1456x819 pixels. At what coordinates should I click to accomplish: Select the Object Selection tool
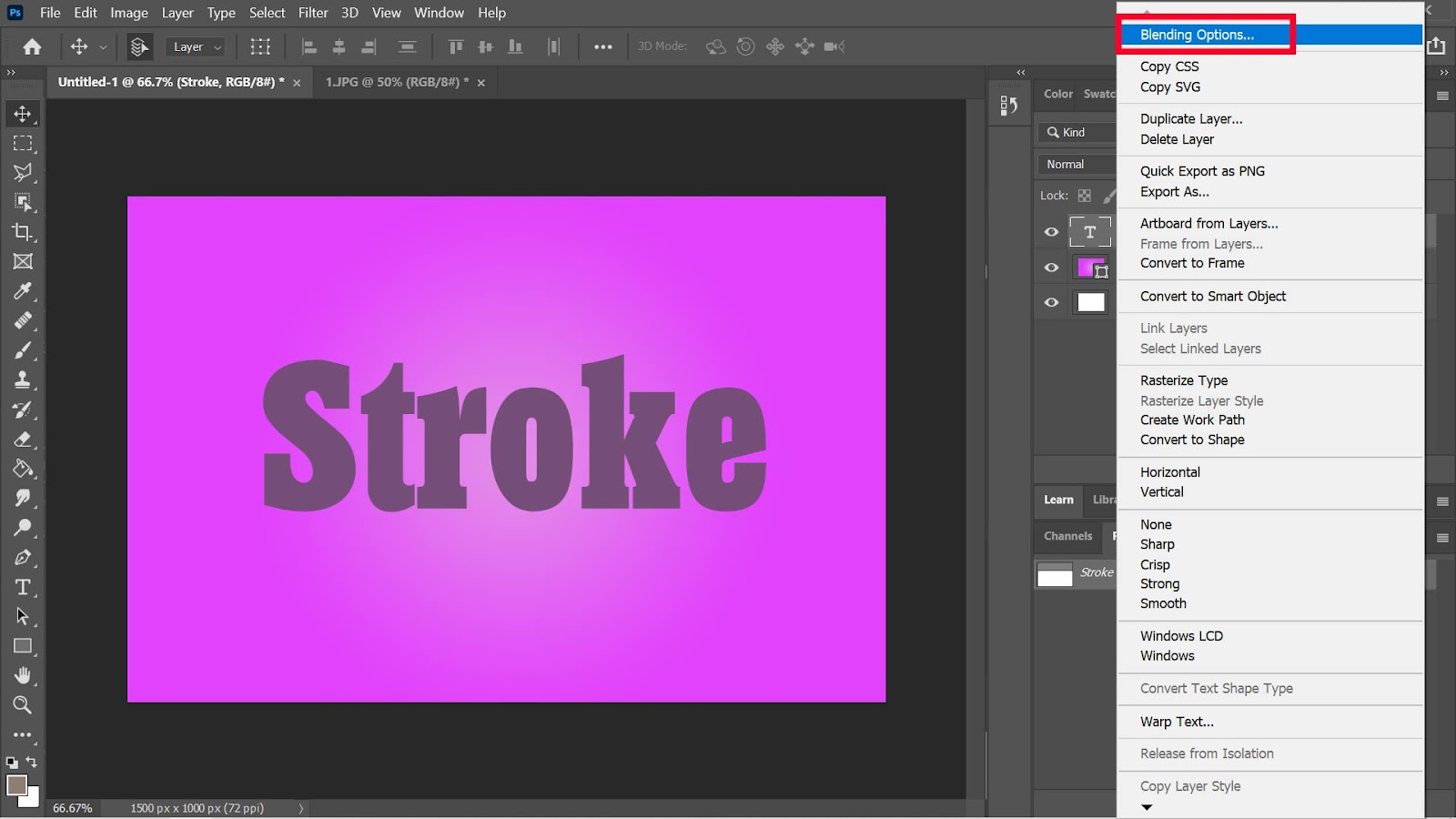[23, 202]
